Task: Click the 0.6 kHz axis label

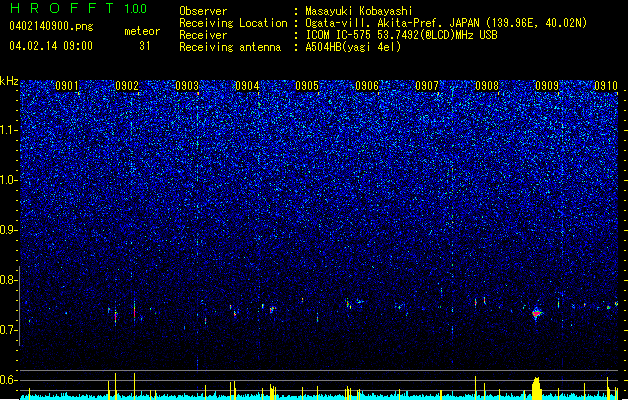Action: click(9, 380)
